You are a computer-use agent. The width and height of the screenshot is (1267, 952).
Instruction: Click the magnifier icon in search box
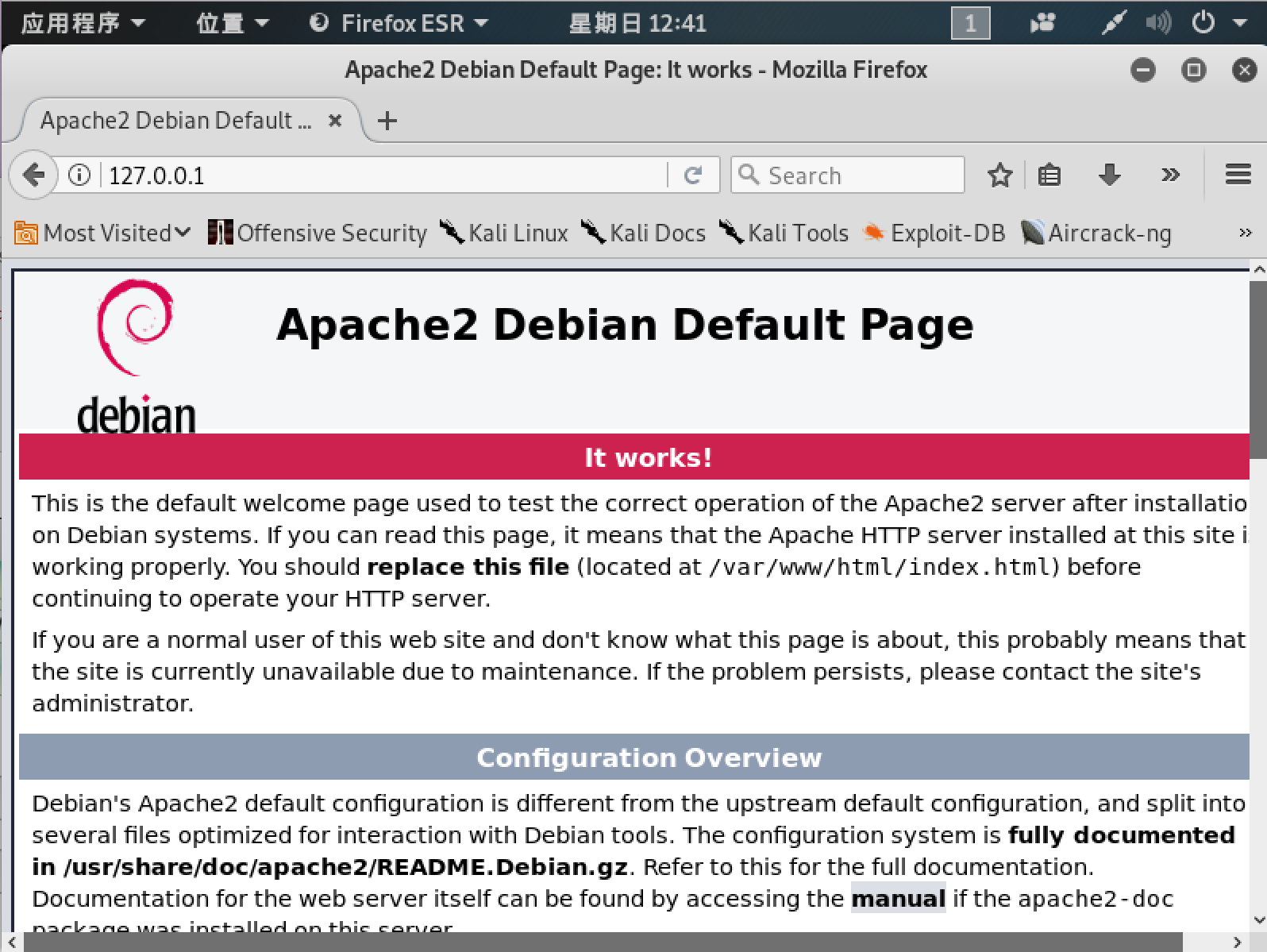pyautogui.click(x=748, y=174)
